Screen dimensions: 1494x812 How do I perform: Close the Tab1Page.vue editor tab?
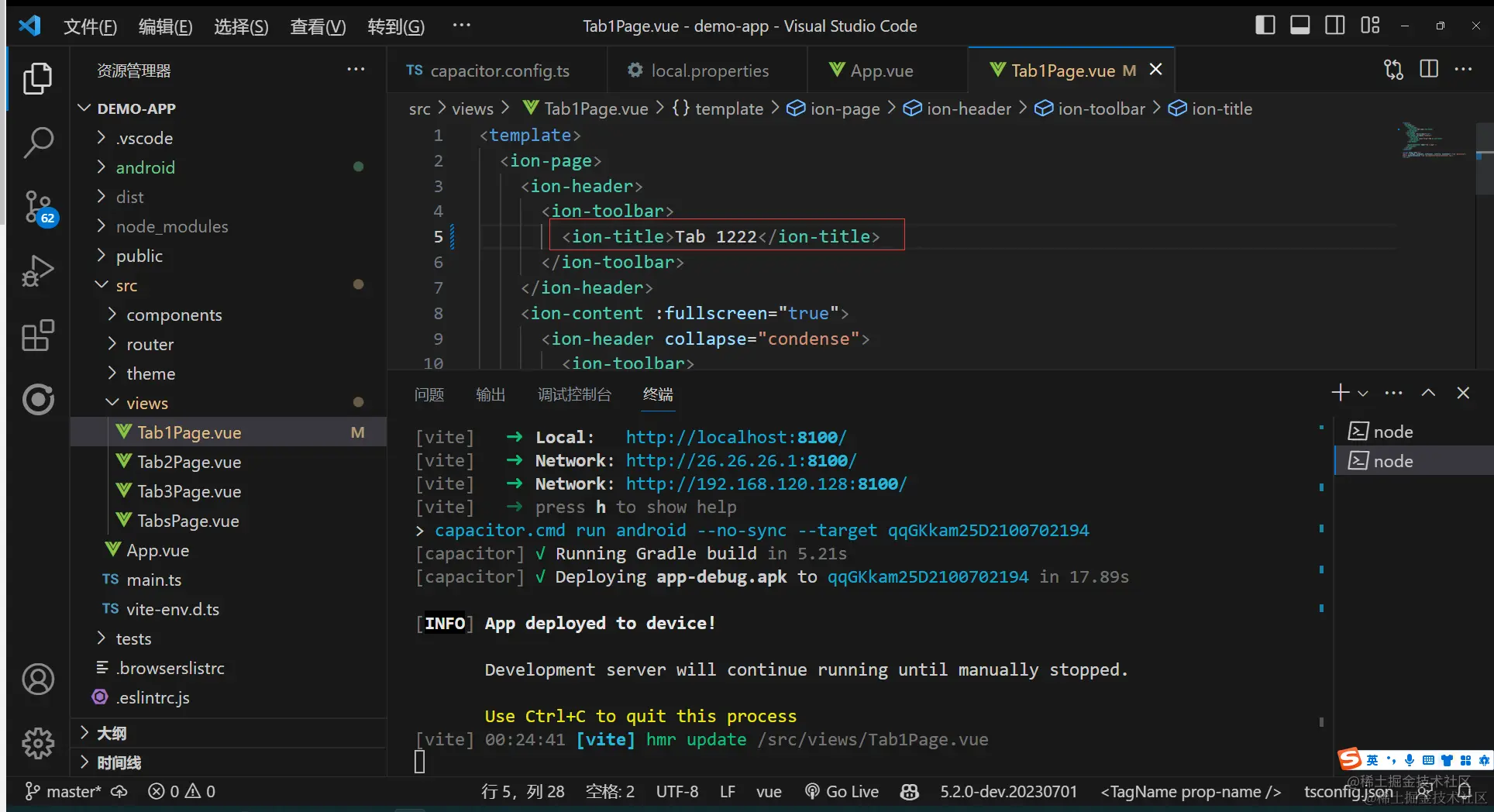(x=1155, y=70)
